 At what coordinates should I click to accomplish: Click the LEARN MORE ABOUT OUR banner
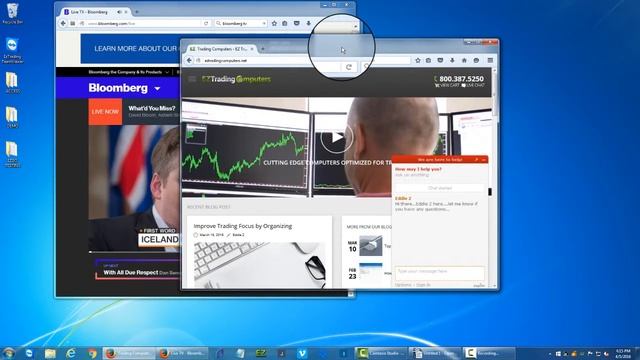(131, 49)
